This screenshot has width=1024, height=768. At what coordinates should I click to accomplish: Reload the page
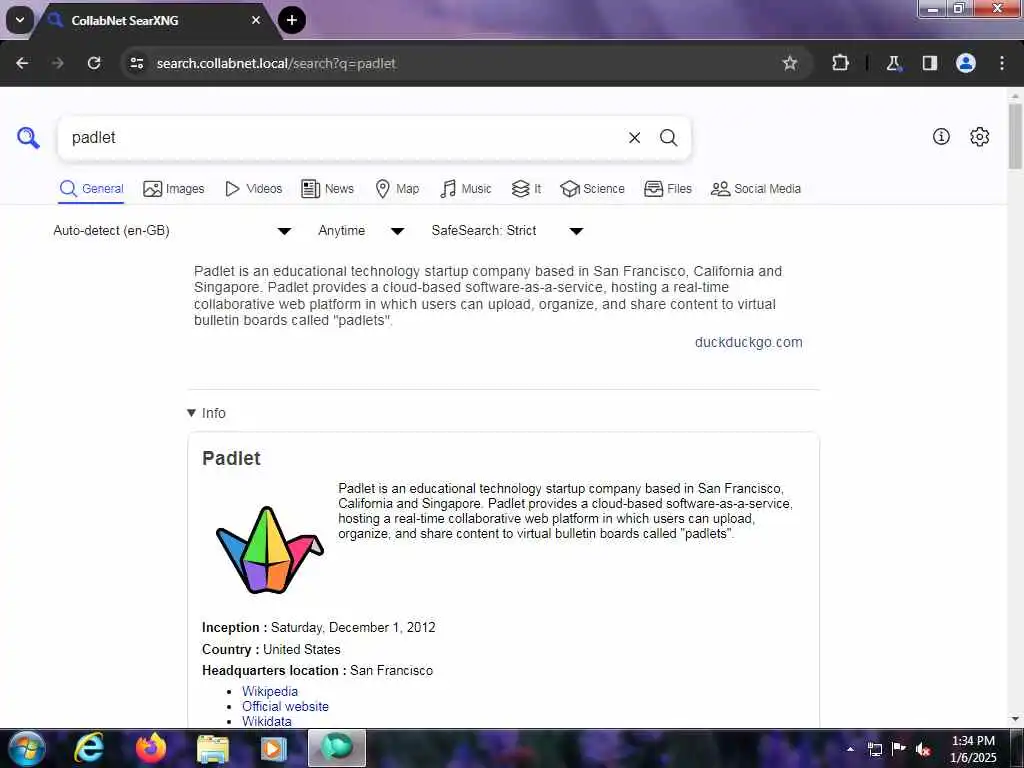[94, 63]
